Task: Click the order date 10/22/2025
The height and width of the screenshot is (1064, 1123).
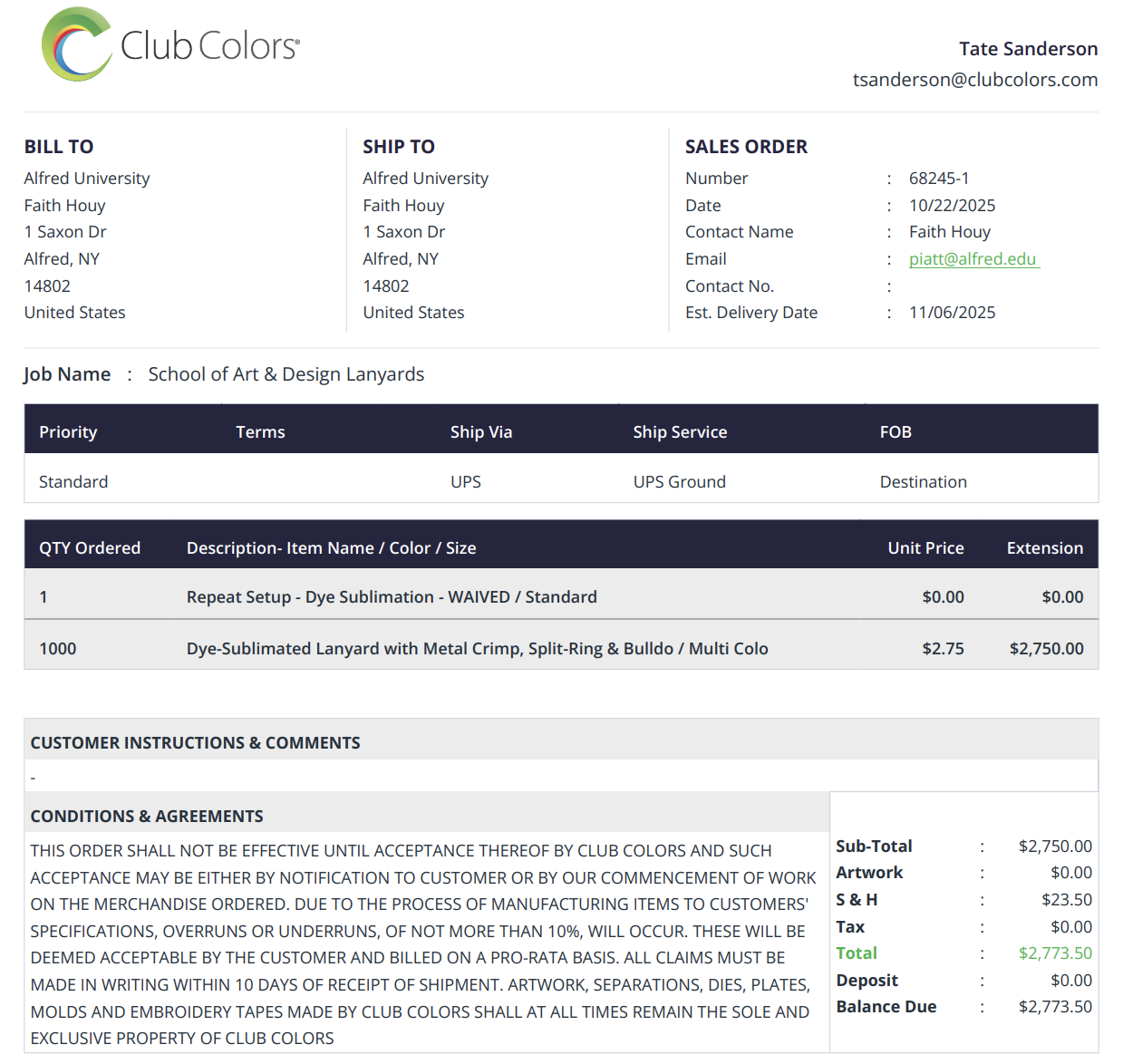Action: 952,206
